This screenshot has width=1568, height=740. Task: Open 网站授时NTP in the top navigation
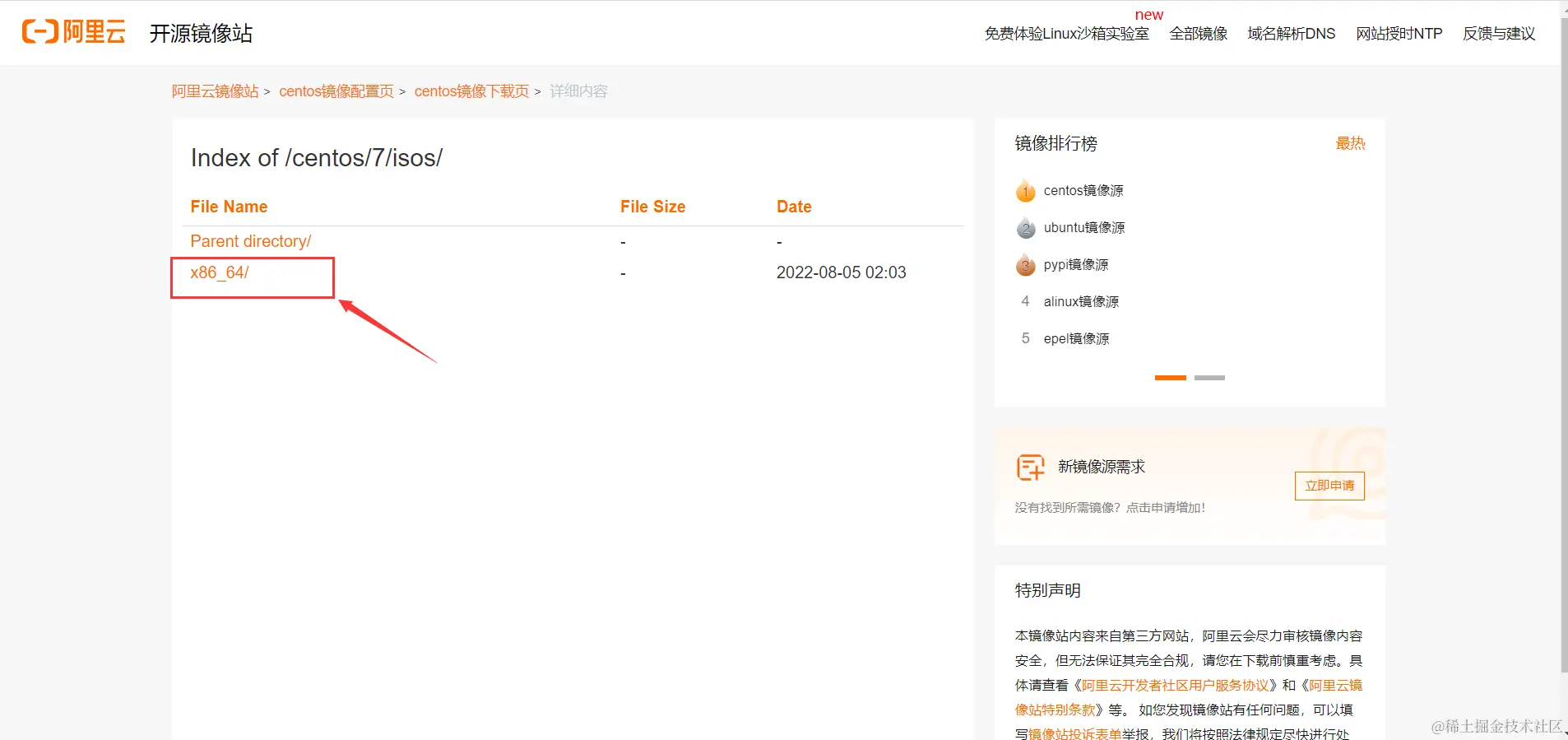[1399, 34]
